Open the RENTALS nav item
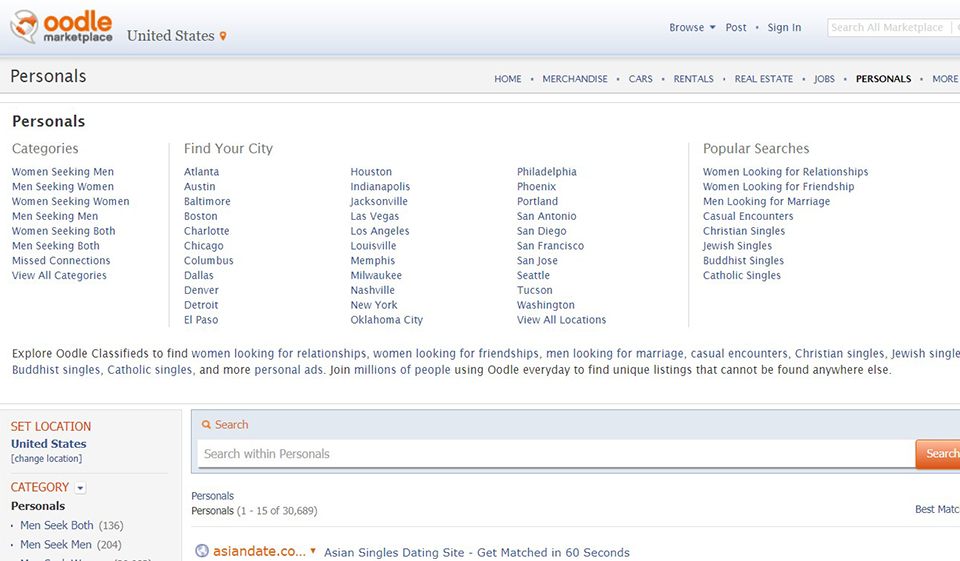Screen dimensions: 960x561 pyautogui.click(x=693, y=79)
